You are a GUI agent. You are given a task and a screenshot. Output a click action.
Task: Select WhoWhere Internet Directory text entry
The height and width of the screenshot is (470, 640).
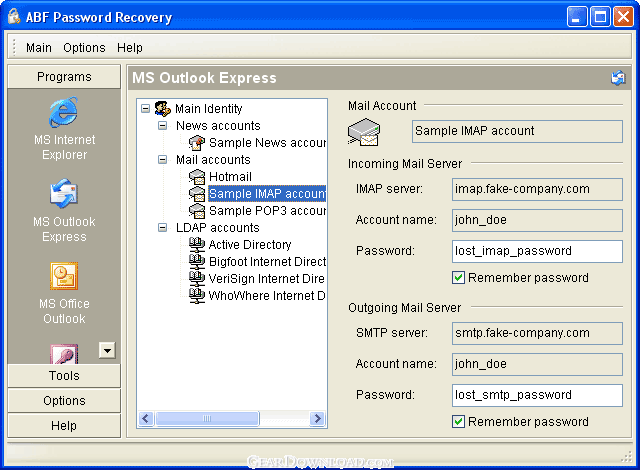(267, 295)
